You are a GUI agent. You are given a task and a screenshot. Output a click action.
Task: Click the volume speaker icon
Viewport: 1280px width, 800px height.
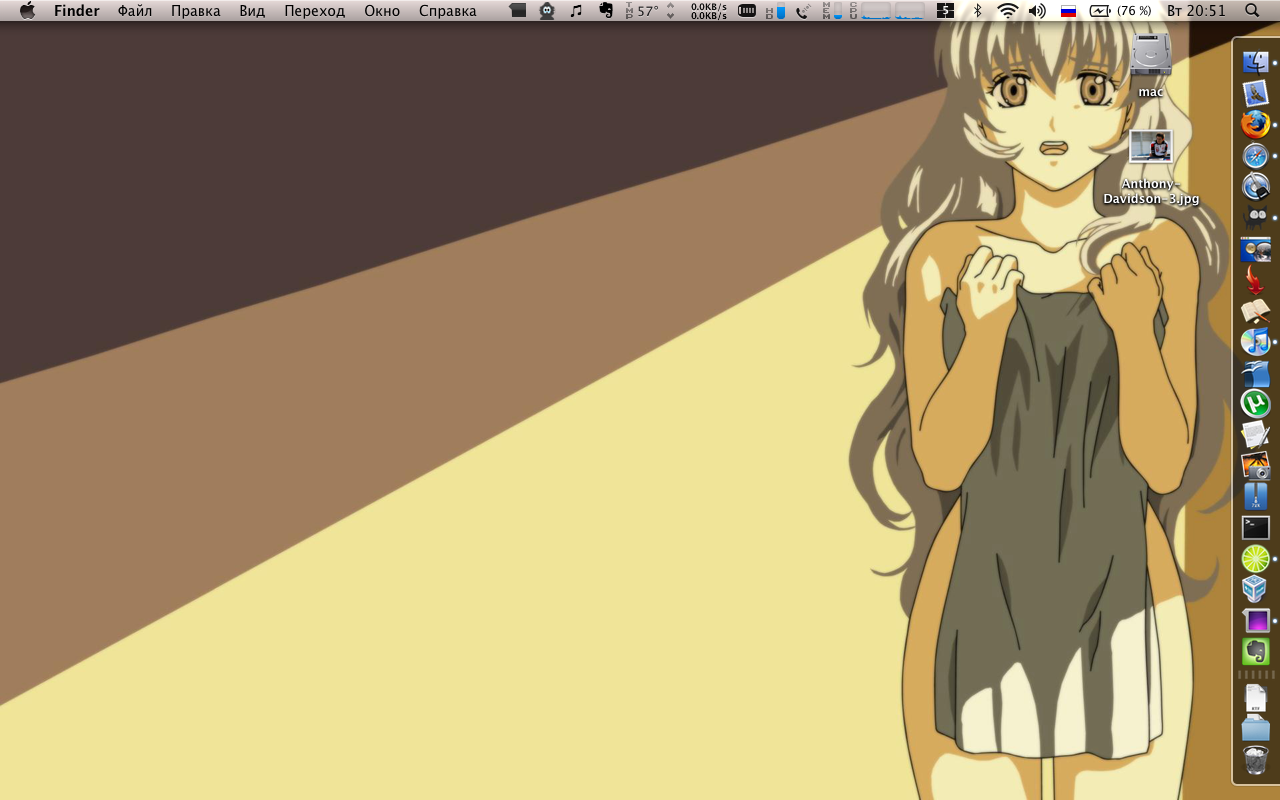pyautogui.click(x=1037, y=11)
